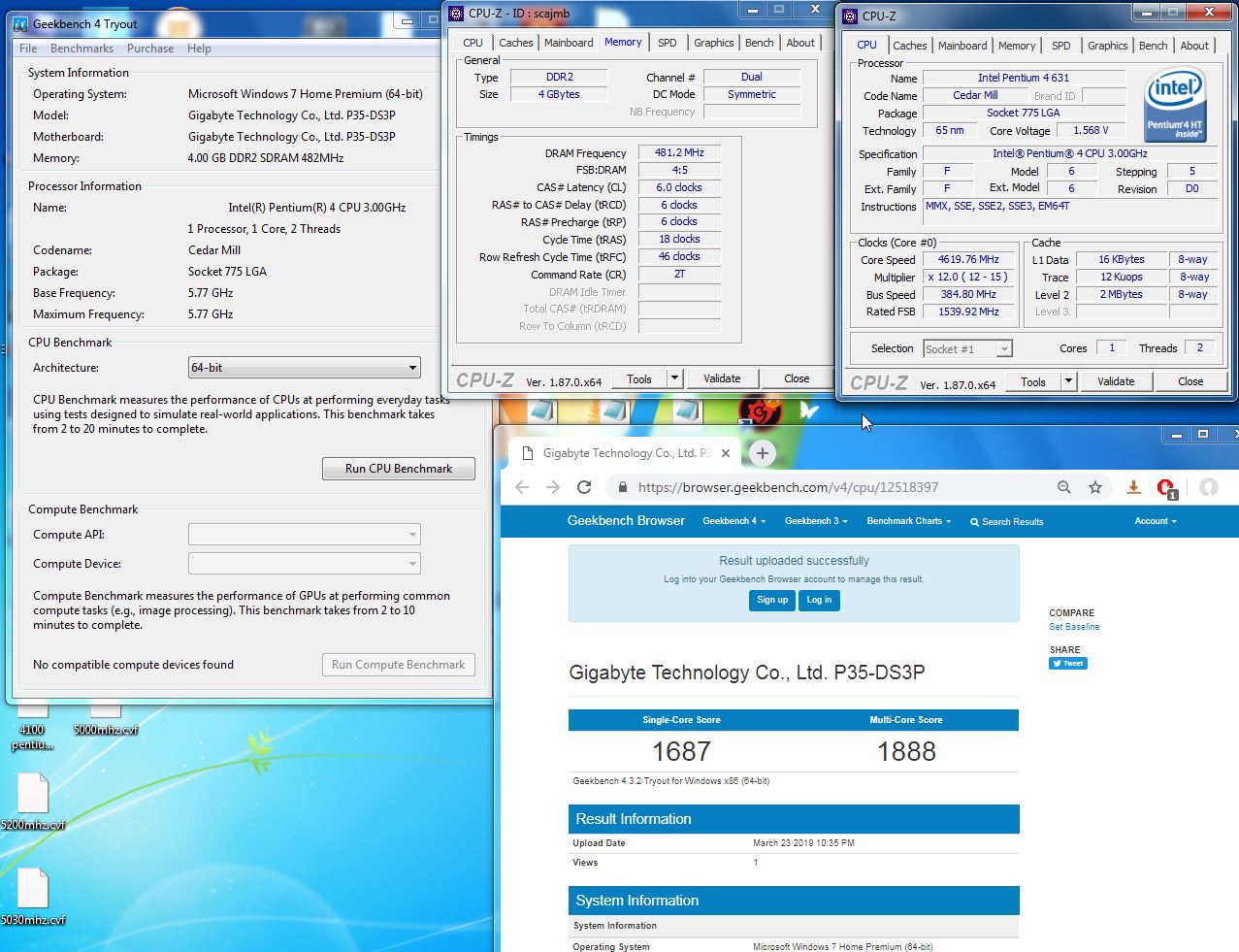Viewport: 1239px width, 952px height.
Task: Open the Compute API dropdown
Action: (x=304, y=535)
